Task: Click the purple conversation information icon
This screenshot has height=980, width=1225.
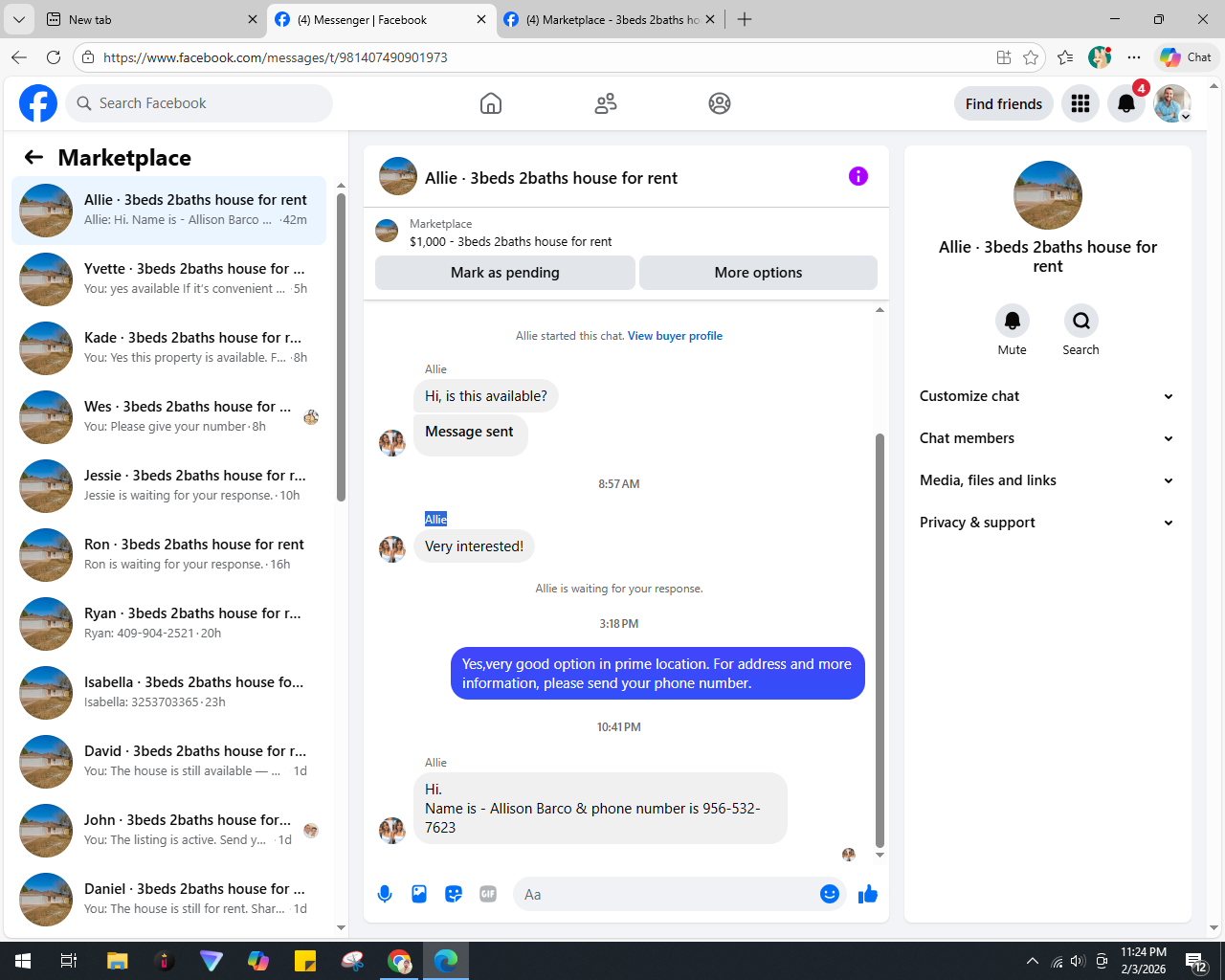Action: pos(858,176)
